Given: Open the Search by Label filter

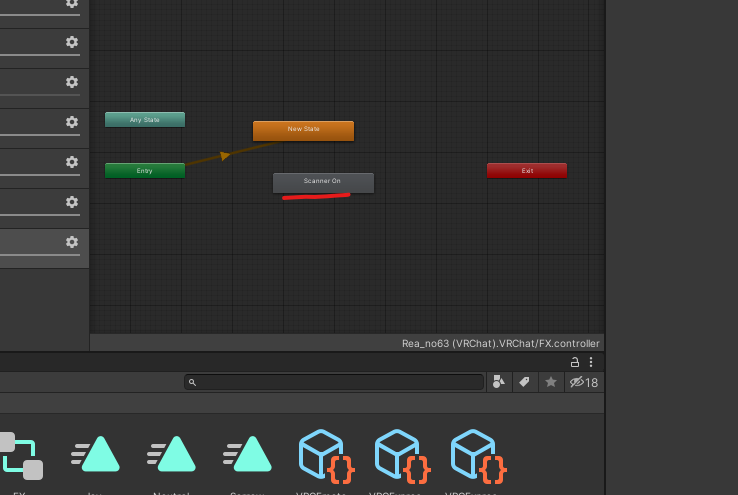Looking at the screenshot, I should (524, 382).
